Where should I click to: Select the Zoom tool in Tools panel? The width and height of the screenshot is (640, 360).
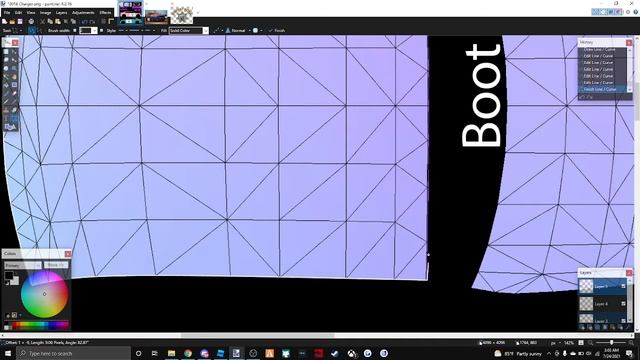coord(14,69)
